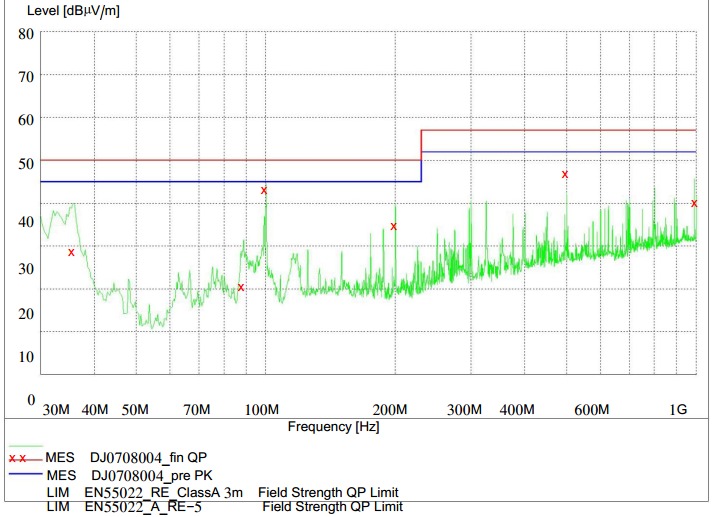Select the highest red QP marker below 600M
Image resolution: width=715 pixels, height=517 pixels.
[x=565, y=174]
